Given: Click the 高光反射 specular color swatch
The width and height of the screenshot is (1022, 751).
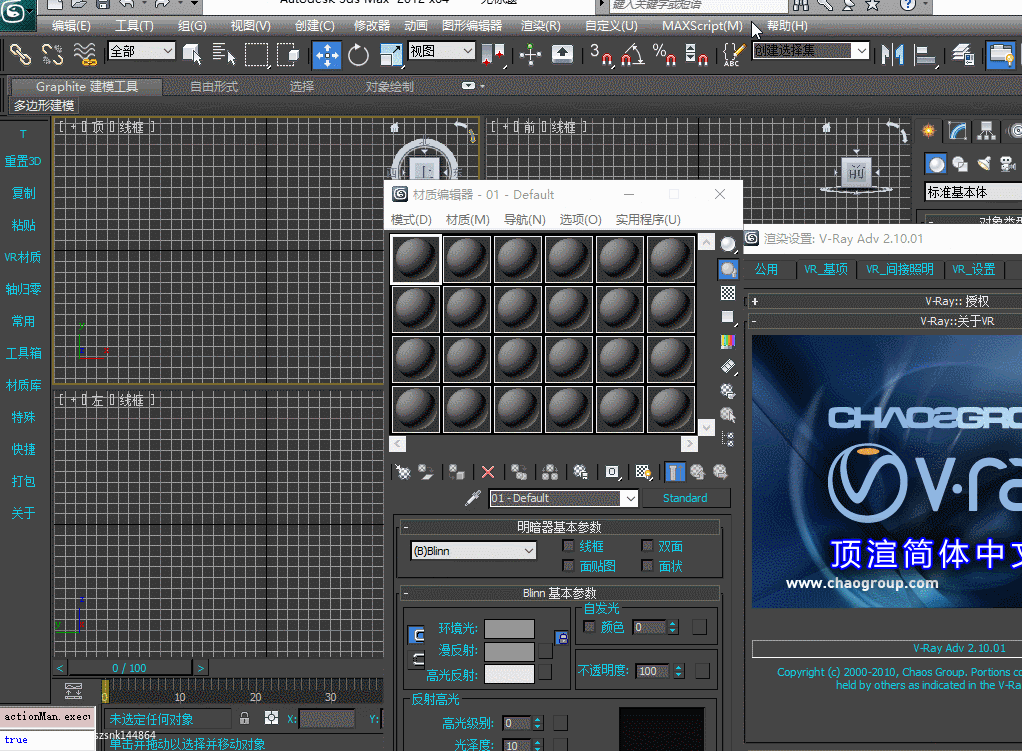Looking at the screenshot, I should [509, 674].
